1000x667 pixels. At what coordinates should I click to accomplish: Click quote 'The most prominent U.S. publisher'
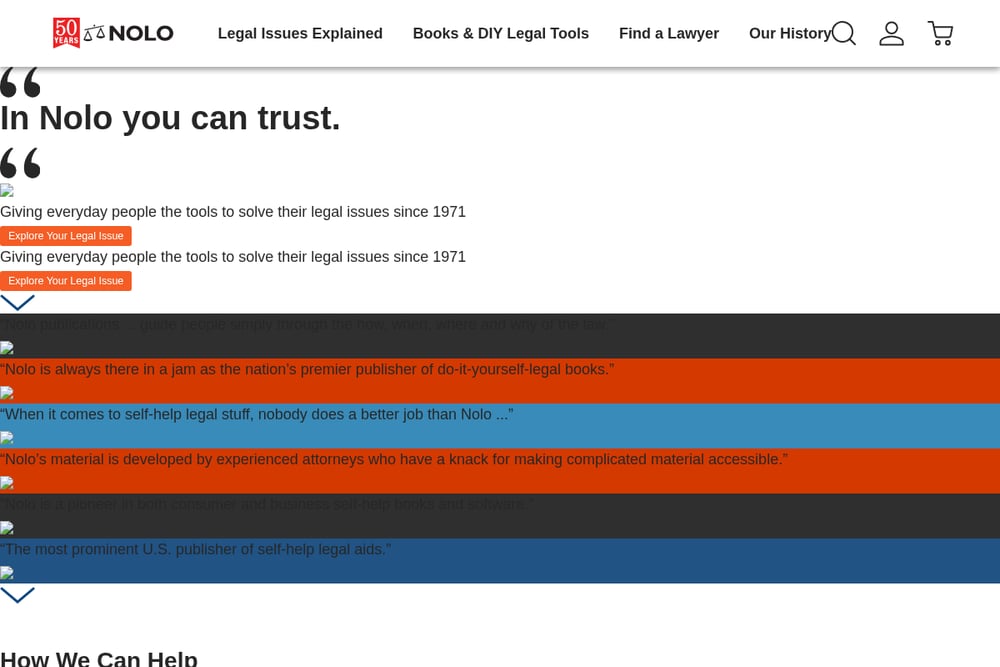pos(195,549)
